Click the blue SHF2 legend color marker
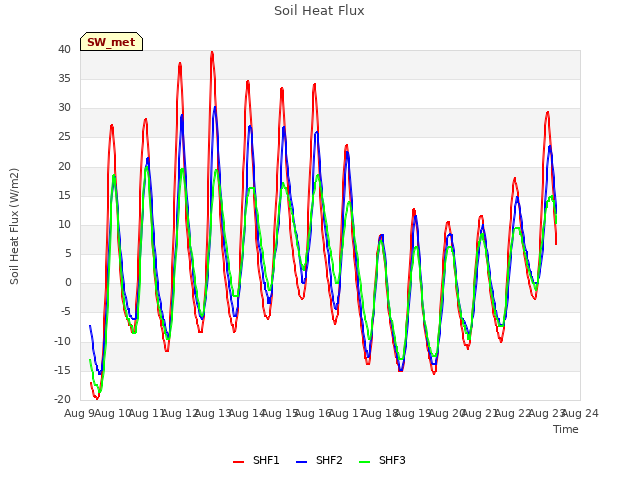Viewport: 640px width, 480px height. coord(301,462)
